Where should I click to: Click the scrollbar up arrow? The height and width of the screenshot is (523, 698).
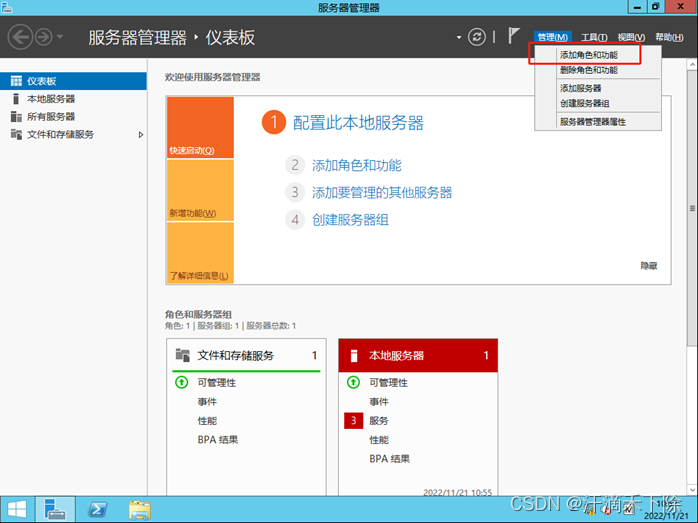click(692, 65)
